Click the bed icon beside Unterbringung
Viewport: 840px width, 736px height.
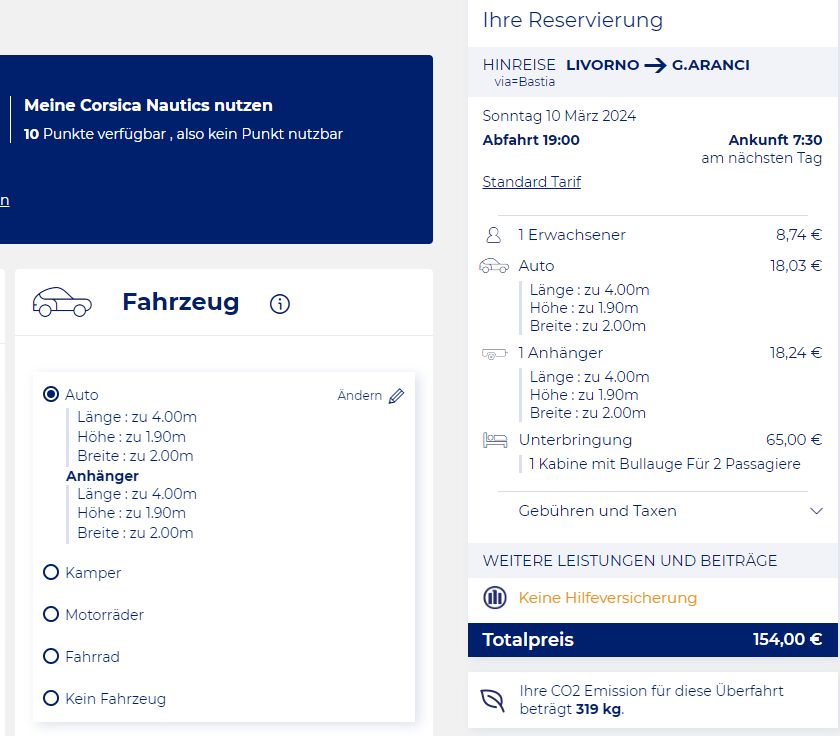pyautogui.click(x=494, y=440)
